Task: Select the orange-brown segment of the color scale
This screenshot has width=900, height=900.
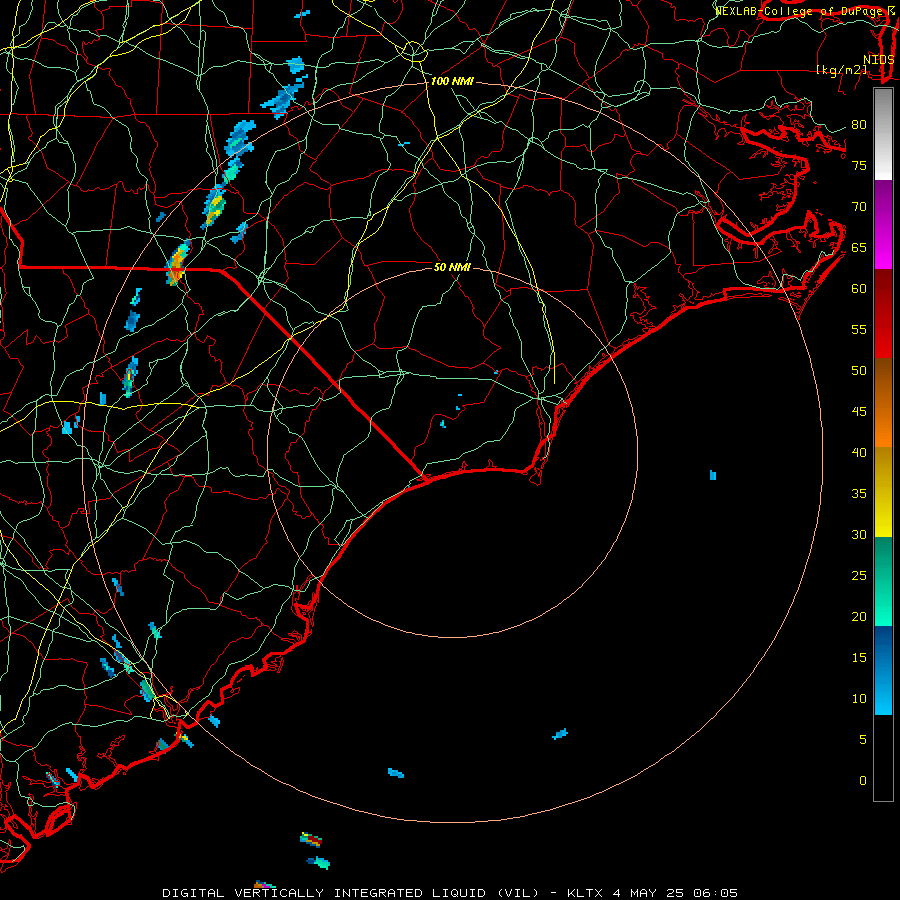Action: click(883, 402)
